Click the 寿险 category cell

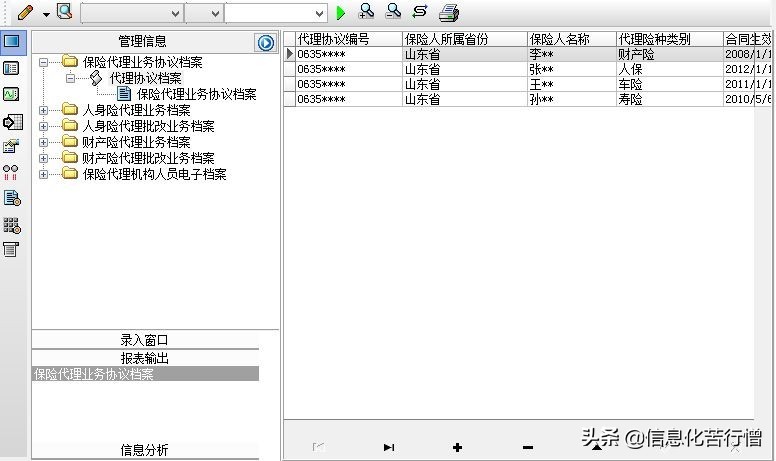(670, 99)
